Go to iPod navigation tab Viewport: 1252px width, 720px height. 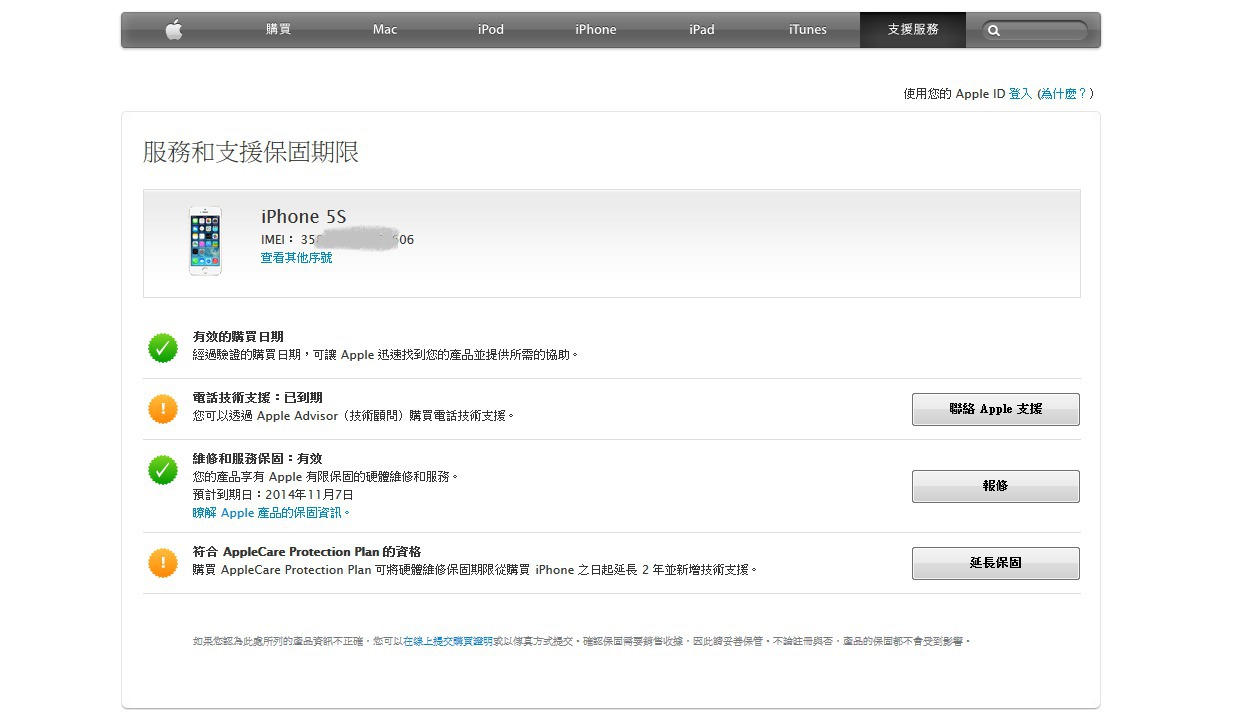click(490, 30)
